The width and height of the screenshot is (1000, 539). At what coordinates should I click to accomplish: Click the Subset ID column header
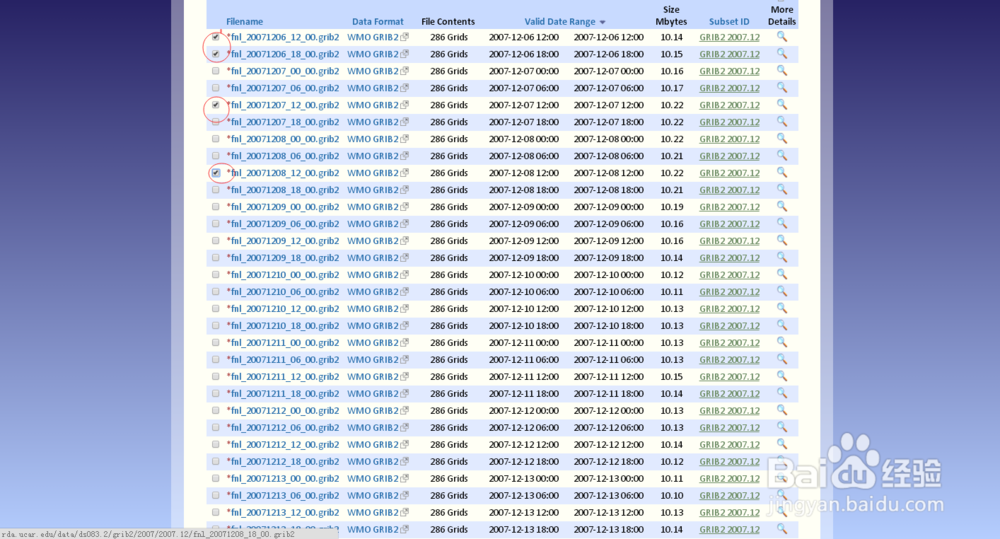coord(729,22)
